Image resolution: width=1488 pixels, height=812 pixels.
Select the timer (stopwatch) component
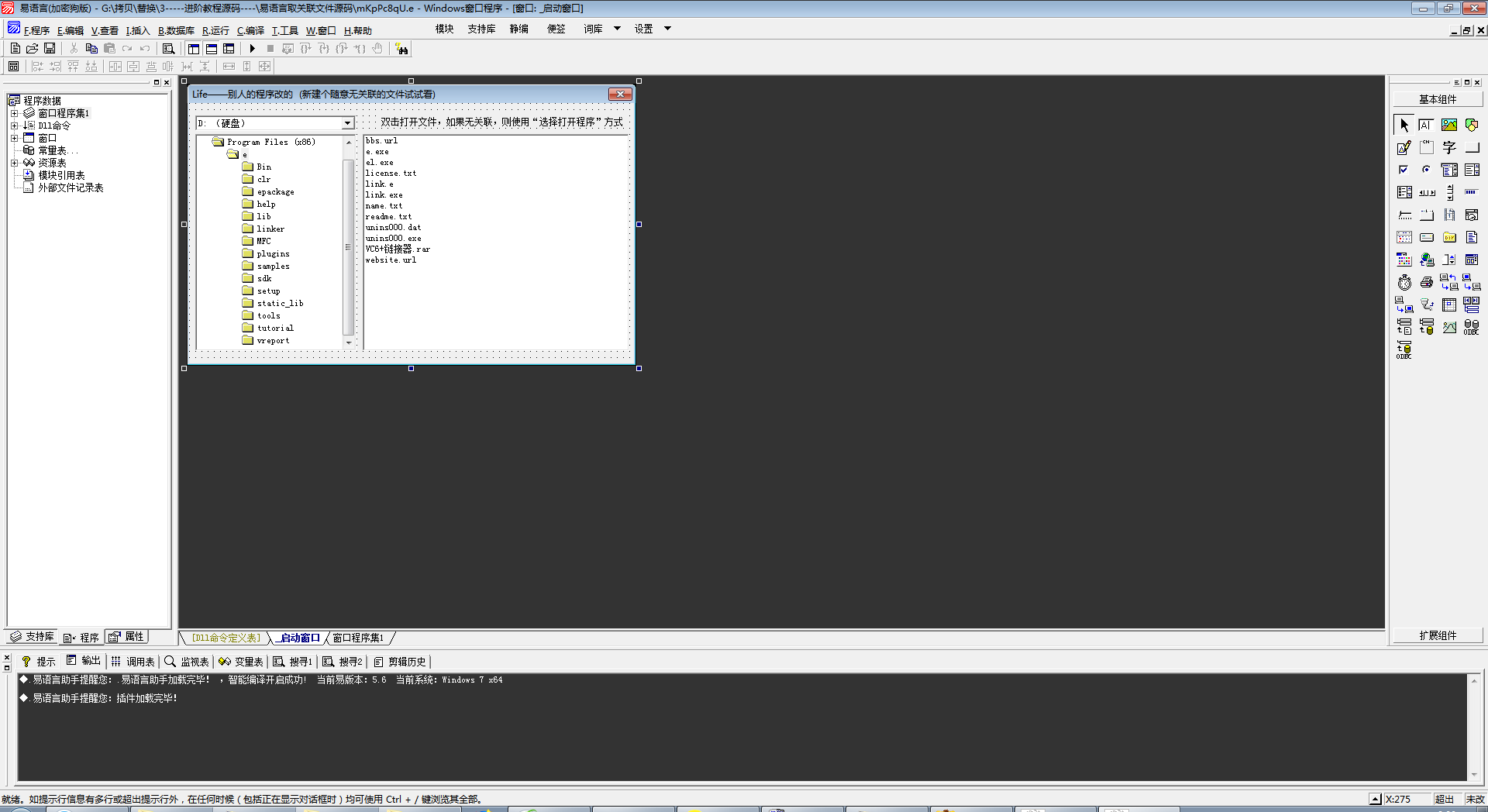1404,283
